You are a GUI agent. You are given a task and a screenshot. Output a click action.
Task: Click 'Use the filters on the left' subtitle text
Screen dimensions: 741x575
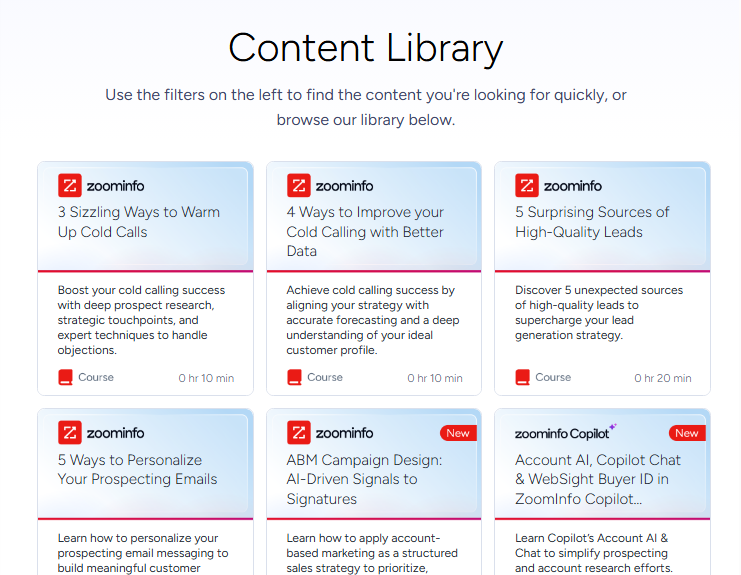click(366, 107)
